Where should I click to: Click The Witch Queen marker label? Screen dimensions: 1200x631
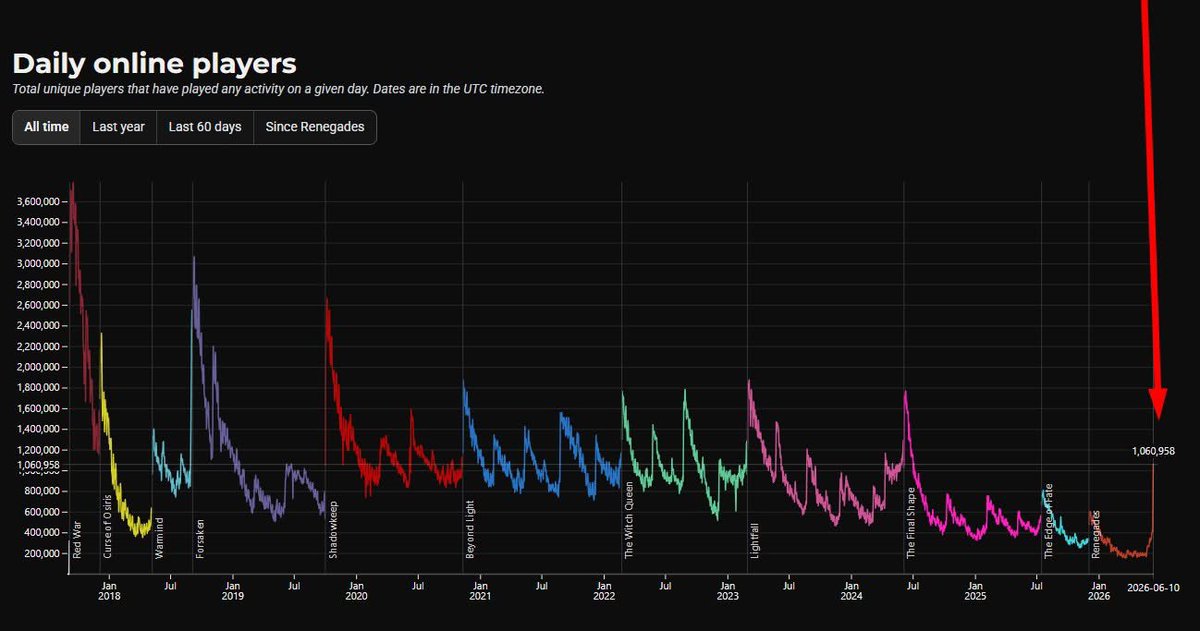(x=630, y=519)
